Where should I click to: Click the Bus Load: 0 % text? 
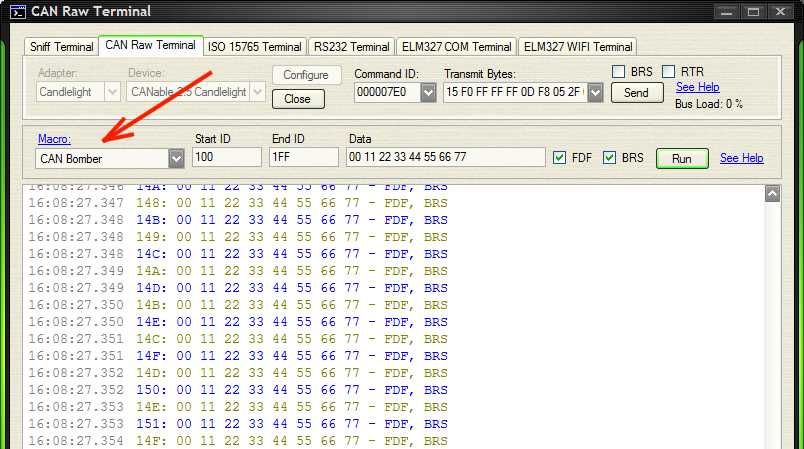tap(709, 104)
